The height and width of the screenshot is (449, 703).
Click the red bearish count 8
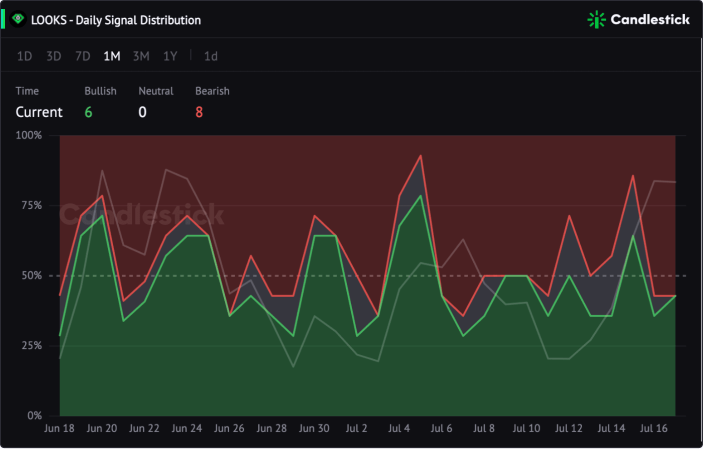tap(199, 112)
